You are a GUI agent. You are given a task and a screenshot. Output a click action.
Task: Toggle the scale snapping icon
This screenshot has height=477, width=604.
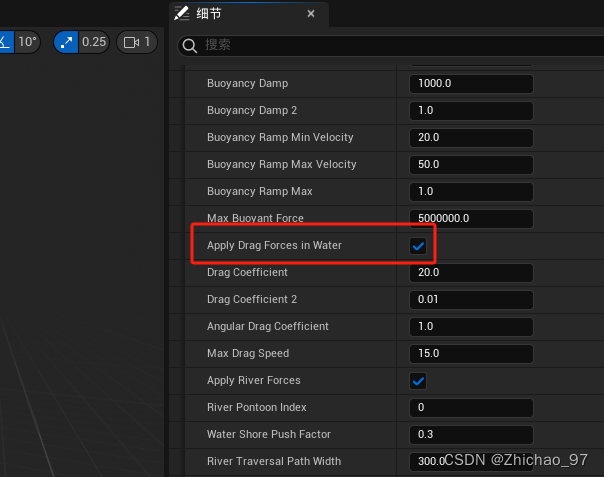pos(66,42)
